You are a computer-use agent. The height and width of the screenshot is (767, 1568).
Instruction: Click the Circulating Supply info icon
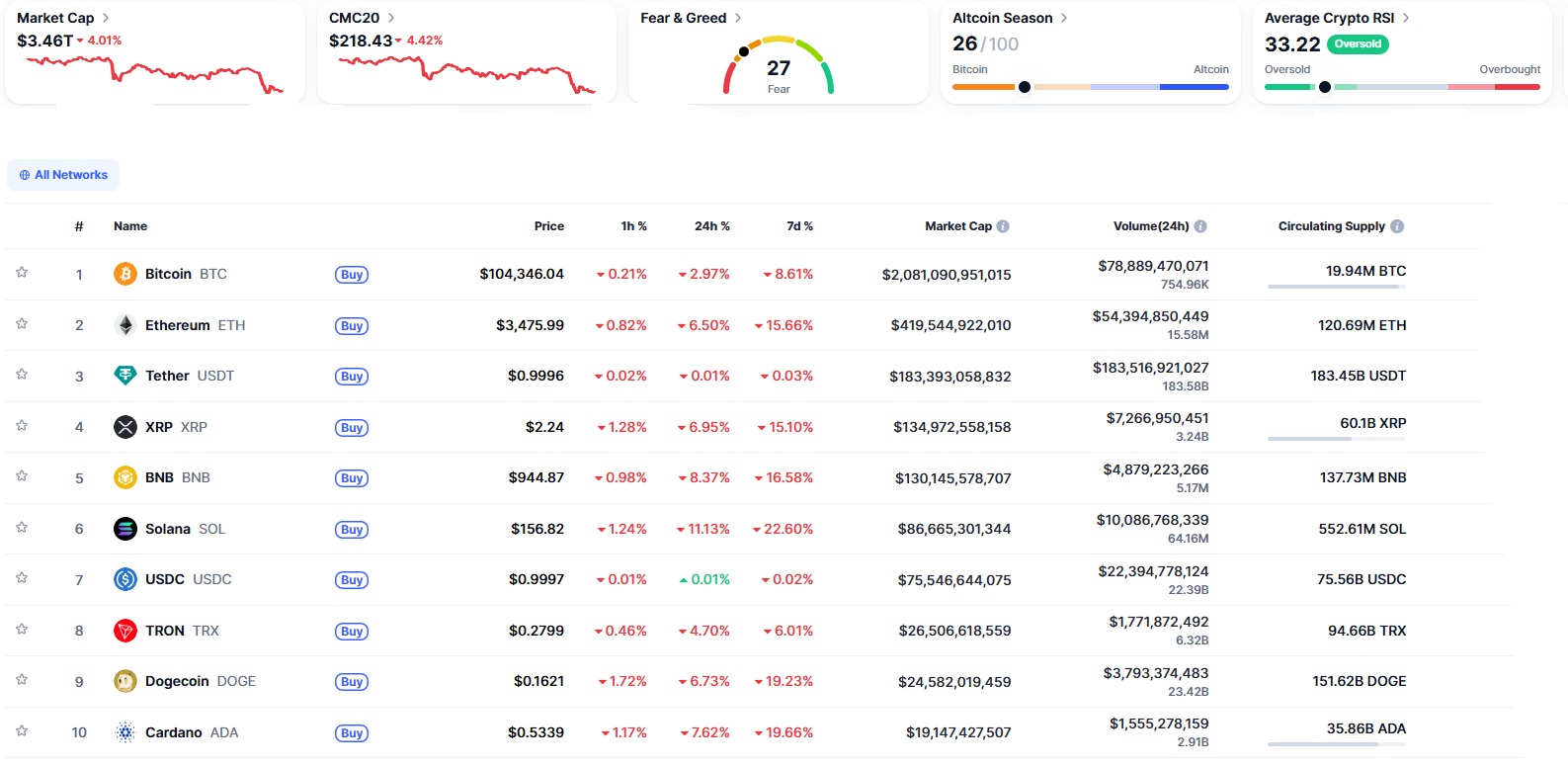click(1397, 226)
